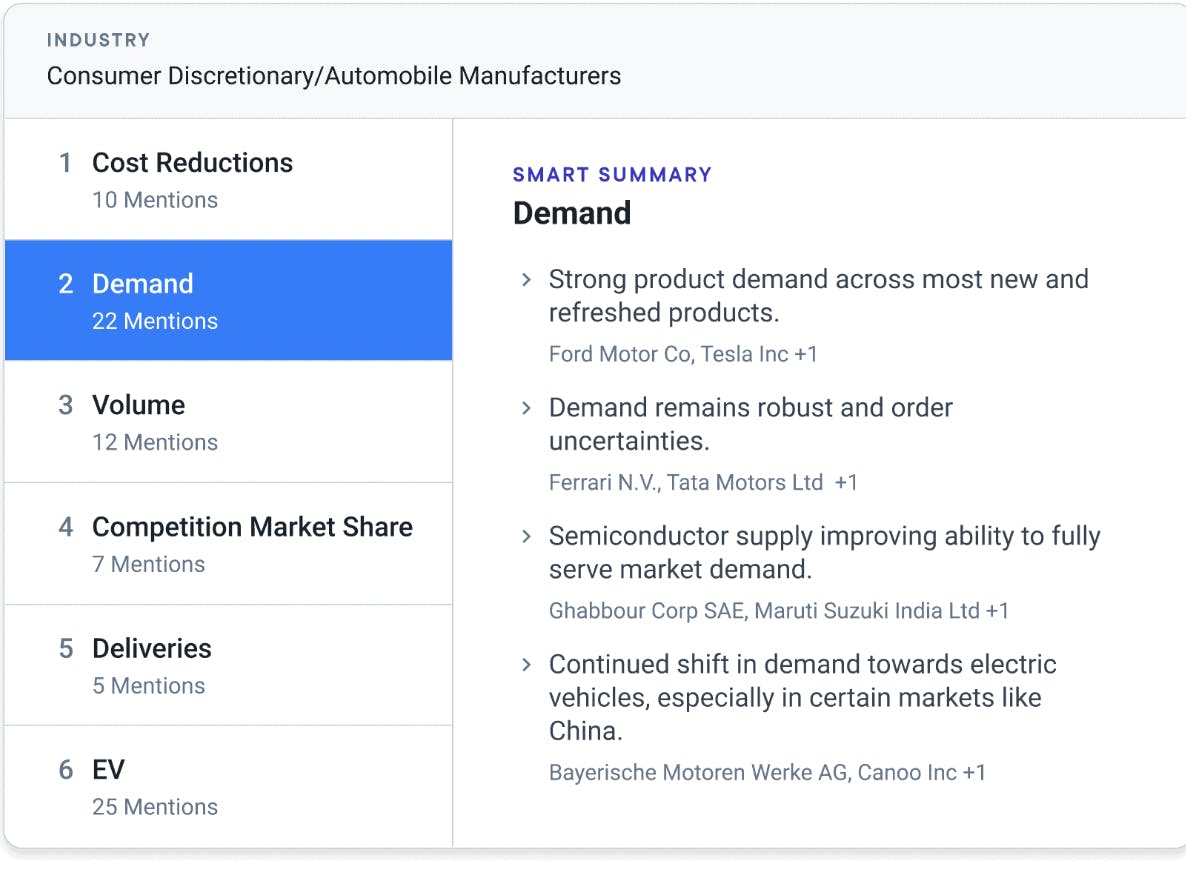The width and height of the screenshot is (1186, 886).
Task: Click the '25 Mentions' count under EV
Action: click(x=155, y=807)
